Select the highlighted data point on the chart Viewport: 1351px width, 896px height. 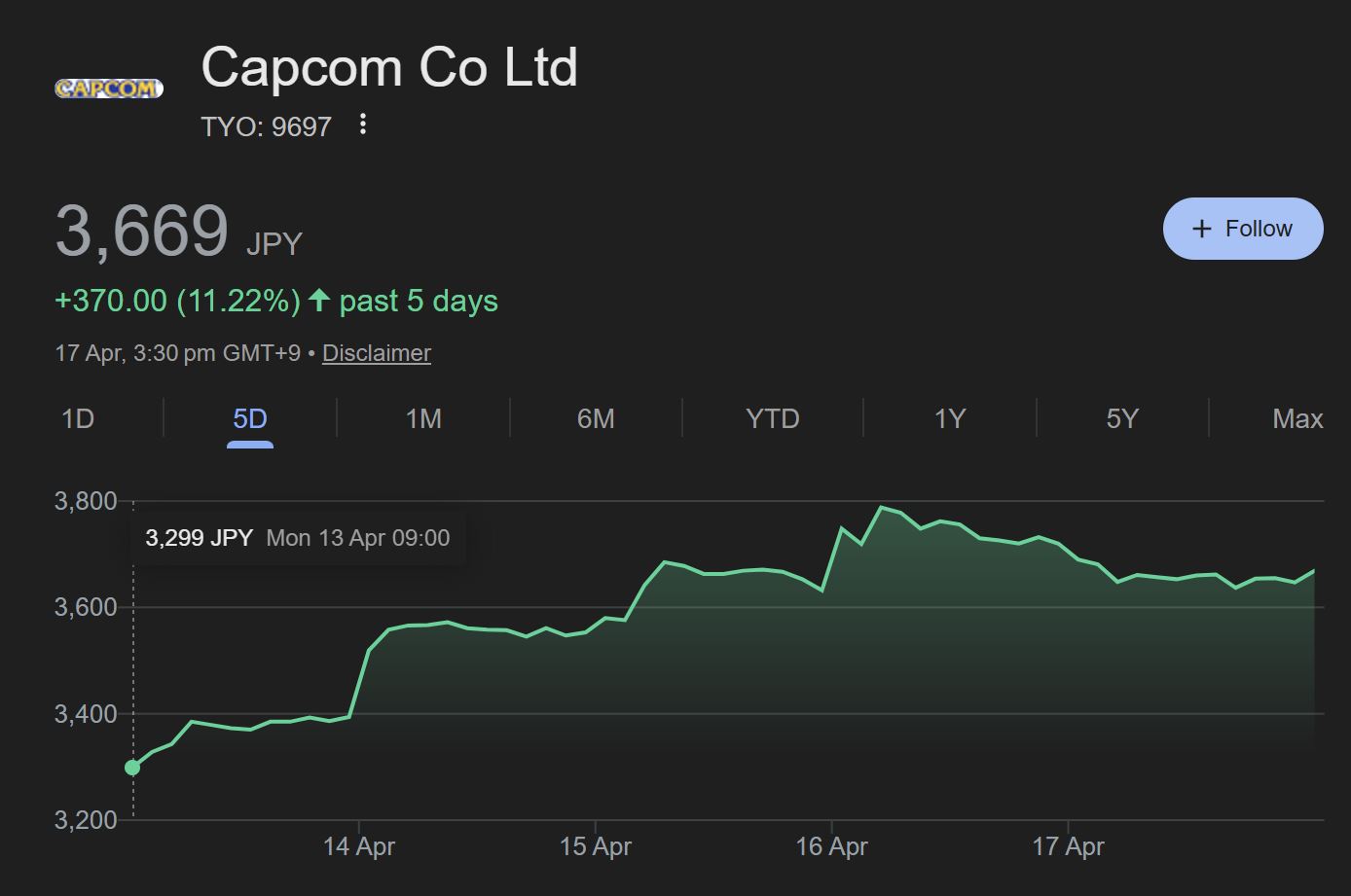[133, 768]
